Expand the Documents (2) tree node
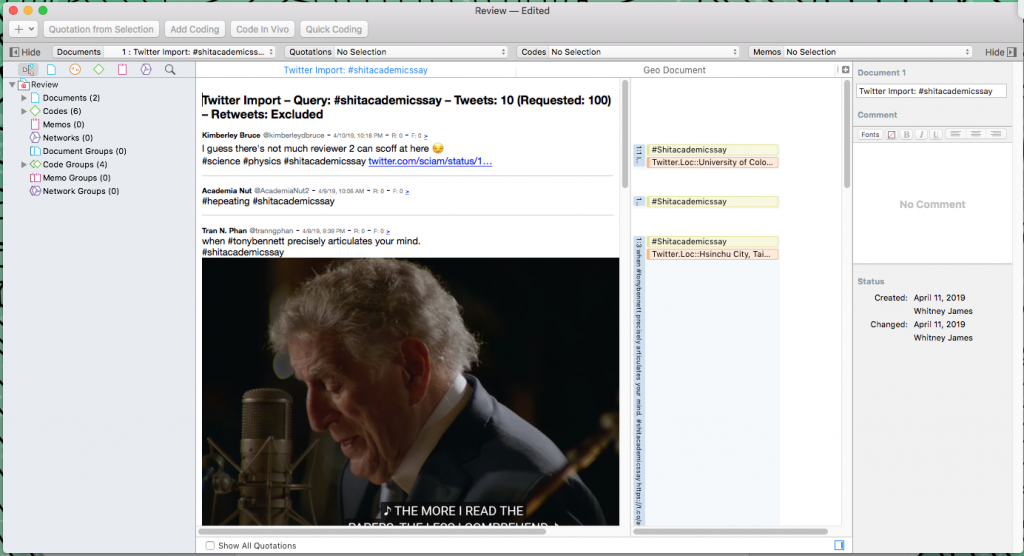Image resolution: width=1024 pixels, height=556 pixels. point(24,98)
